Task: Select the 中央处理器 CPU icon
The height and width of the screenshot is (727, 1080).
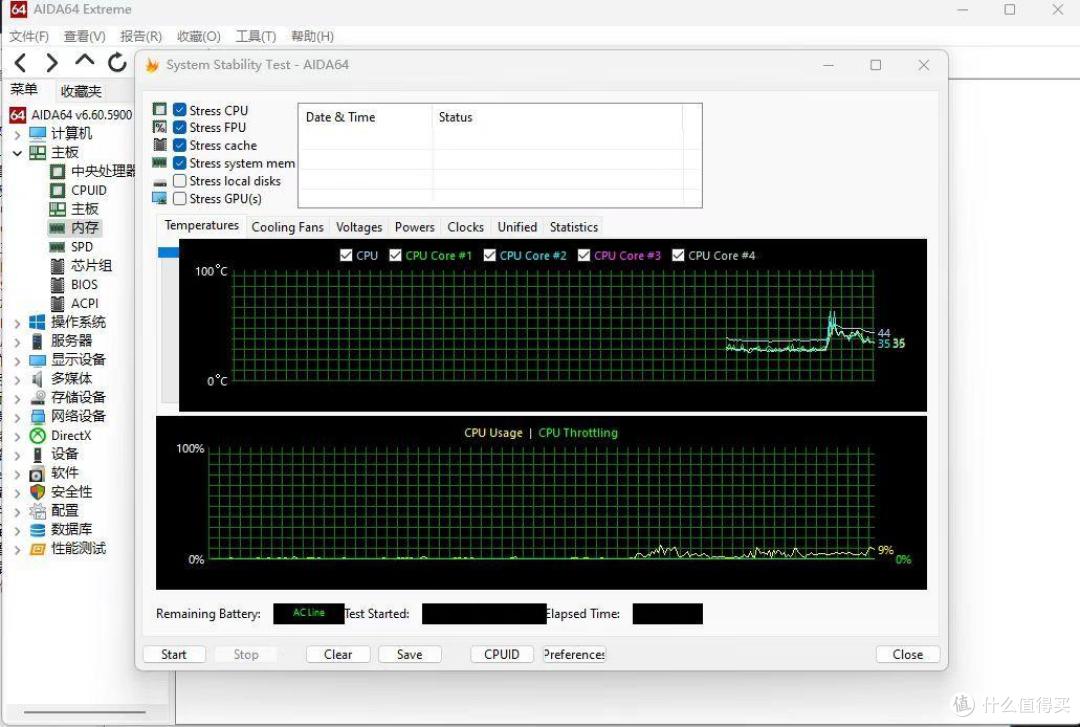Action: (58, 171)
